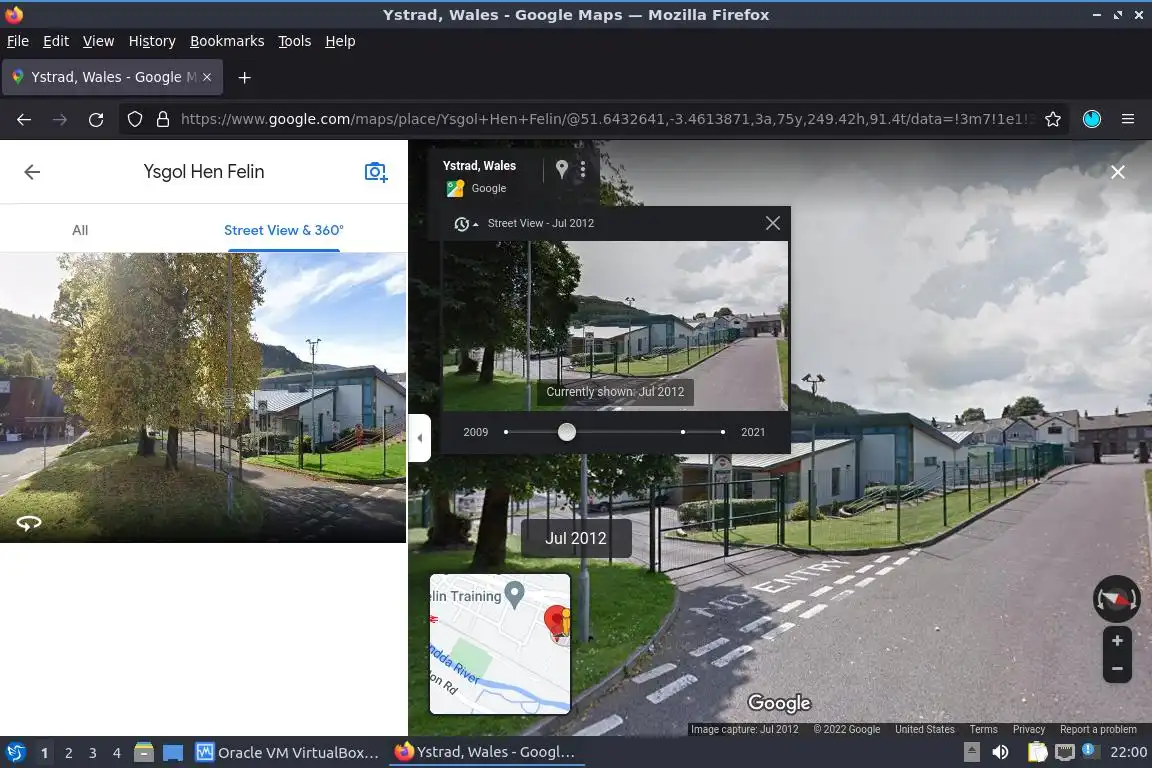Select the 2009 point on timeline
Viewport: 1152px width, 768px height.
pos(506,432)
